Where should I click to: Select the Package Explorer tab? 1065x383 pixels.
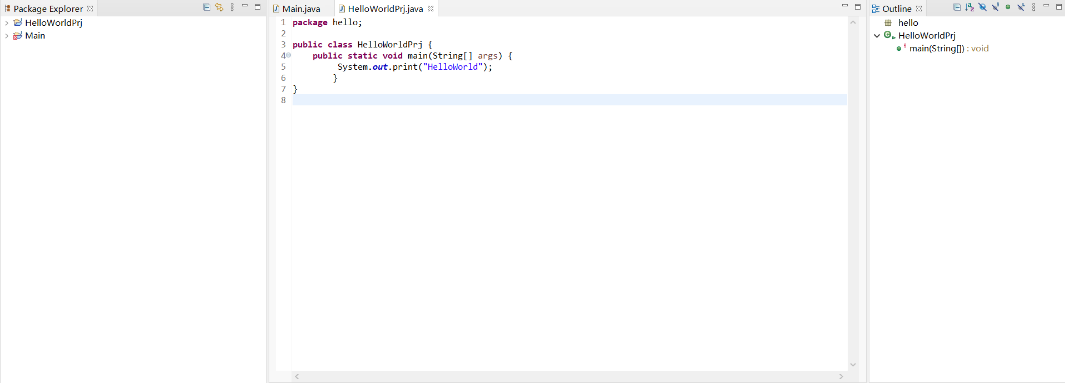click(x=48, y=9)
